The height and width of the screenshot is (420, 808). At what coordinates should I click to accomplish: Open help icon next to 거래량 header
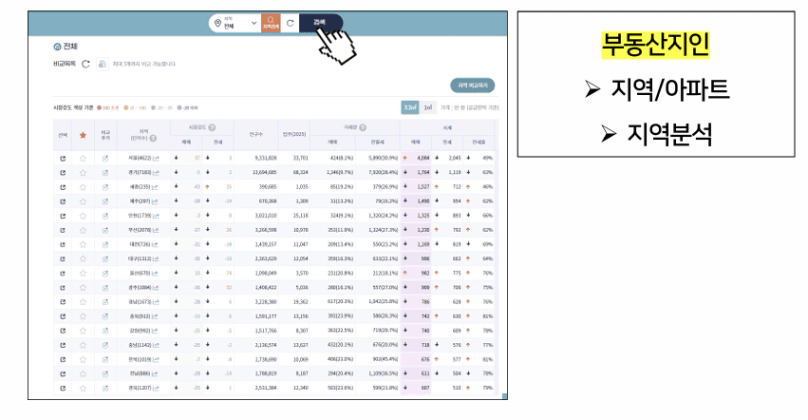point(362,127)
